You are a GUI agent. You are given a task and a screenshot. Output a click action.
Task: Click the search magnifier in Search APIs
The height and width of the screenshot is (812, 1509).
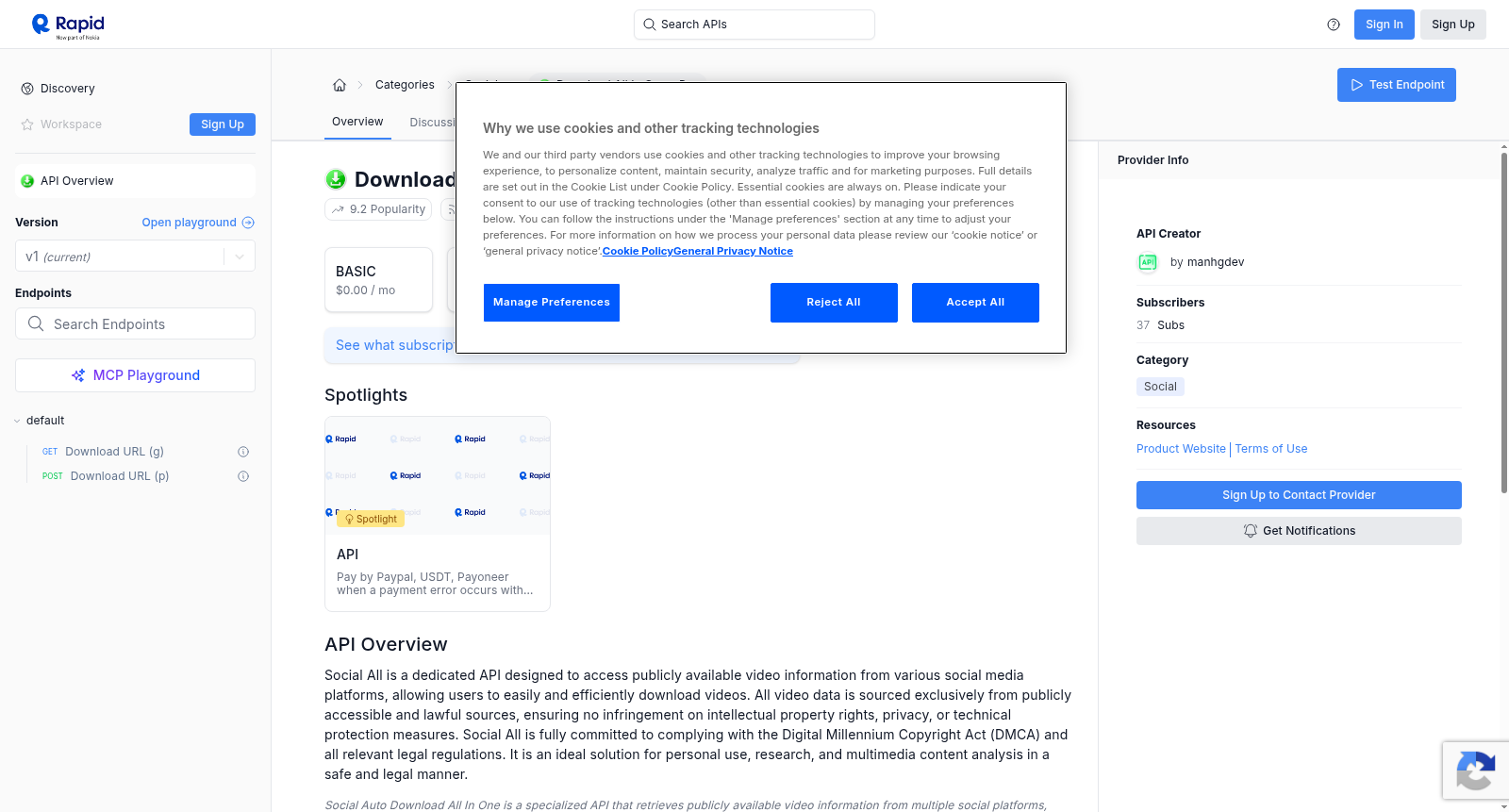(650, 25)
